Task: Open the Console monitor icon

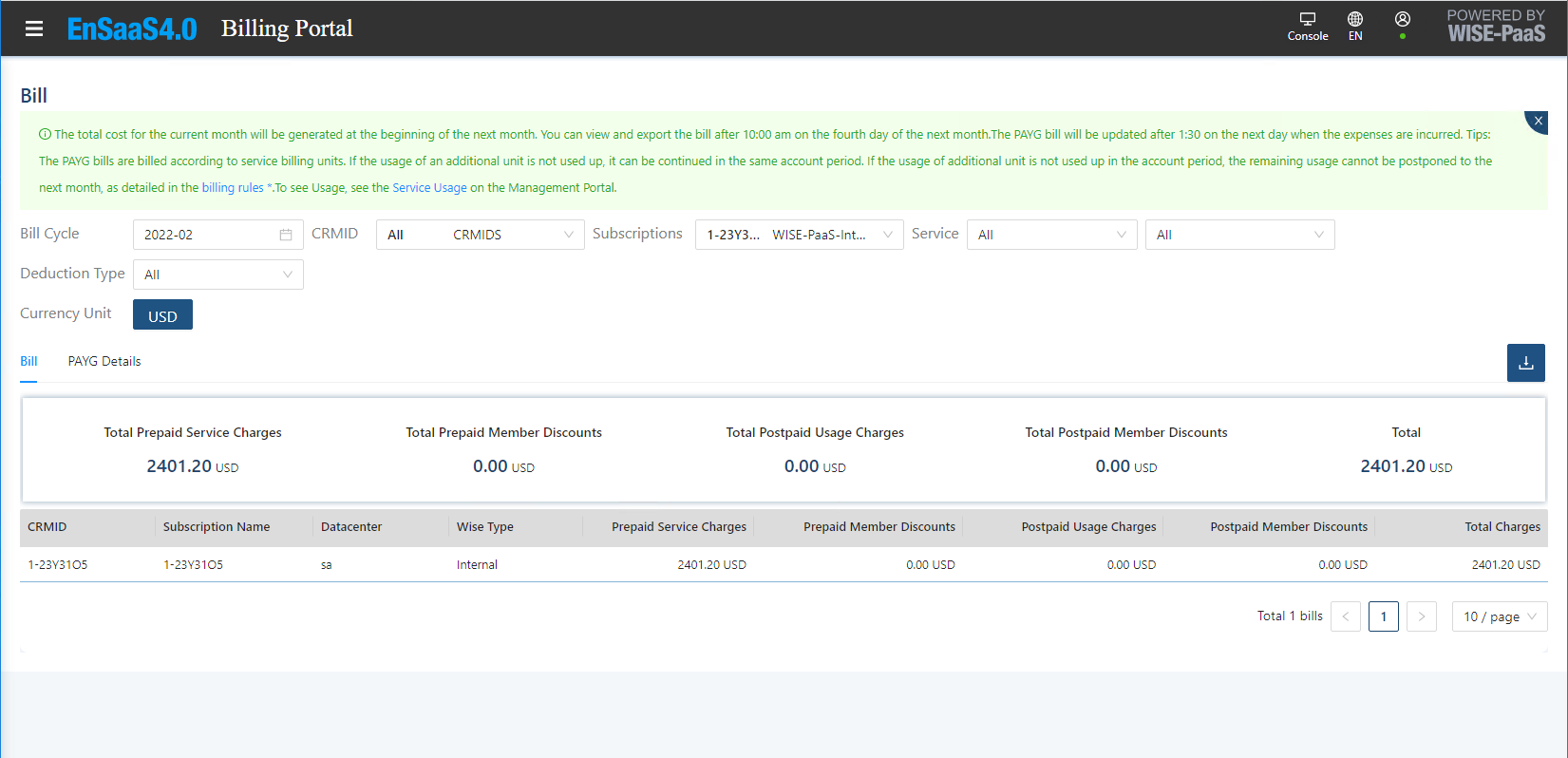Action: [1308, 19]
